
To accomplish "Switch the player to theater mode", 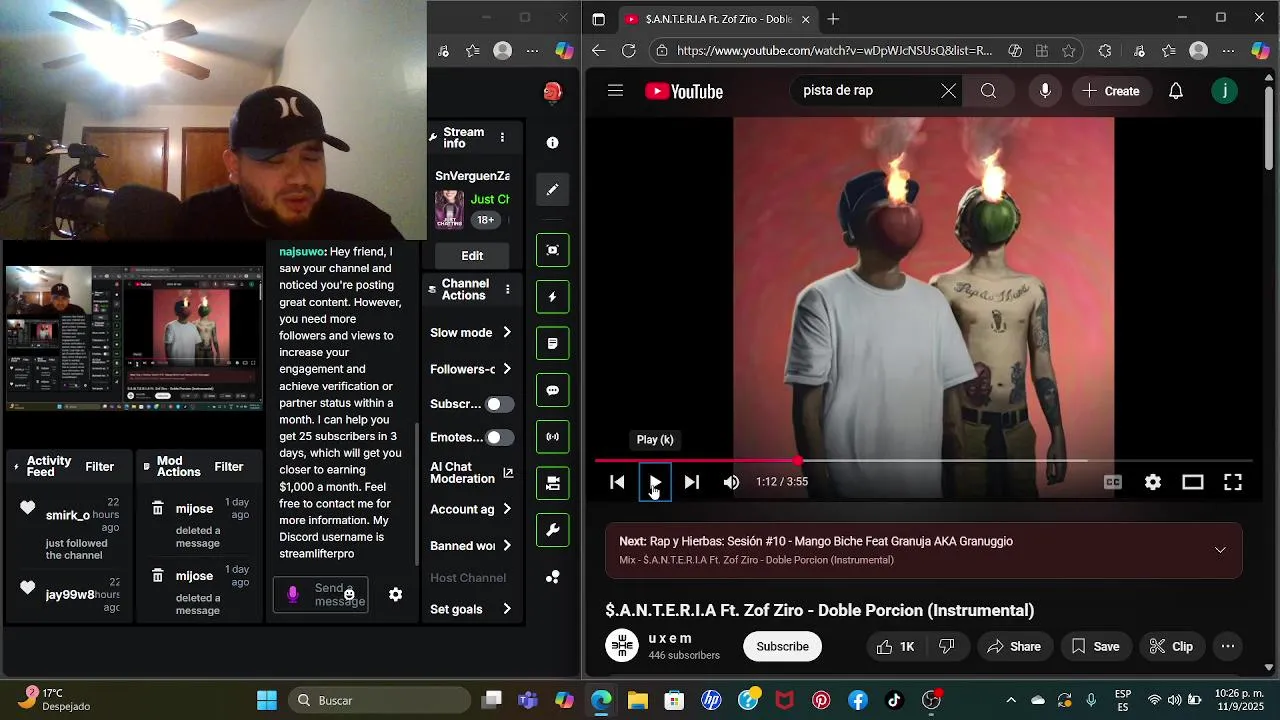I will pos(1193,482).
